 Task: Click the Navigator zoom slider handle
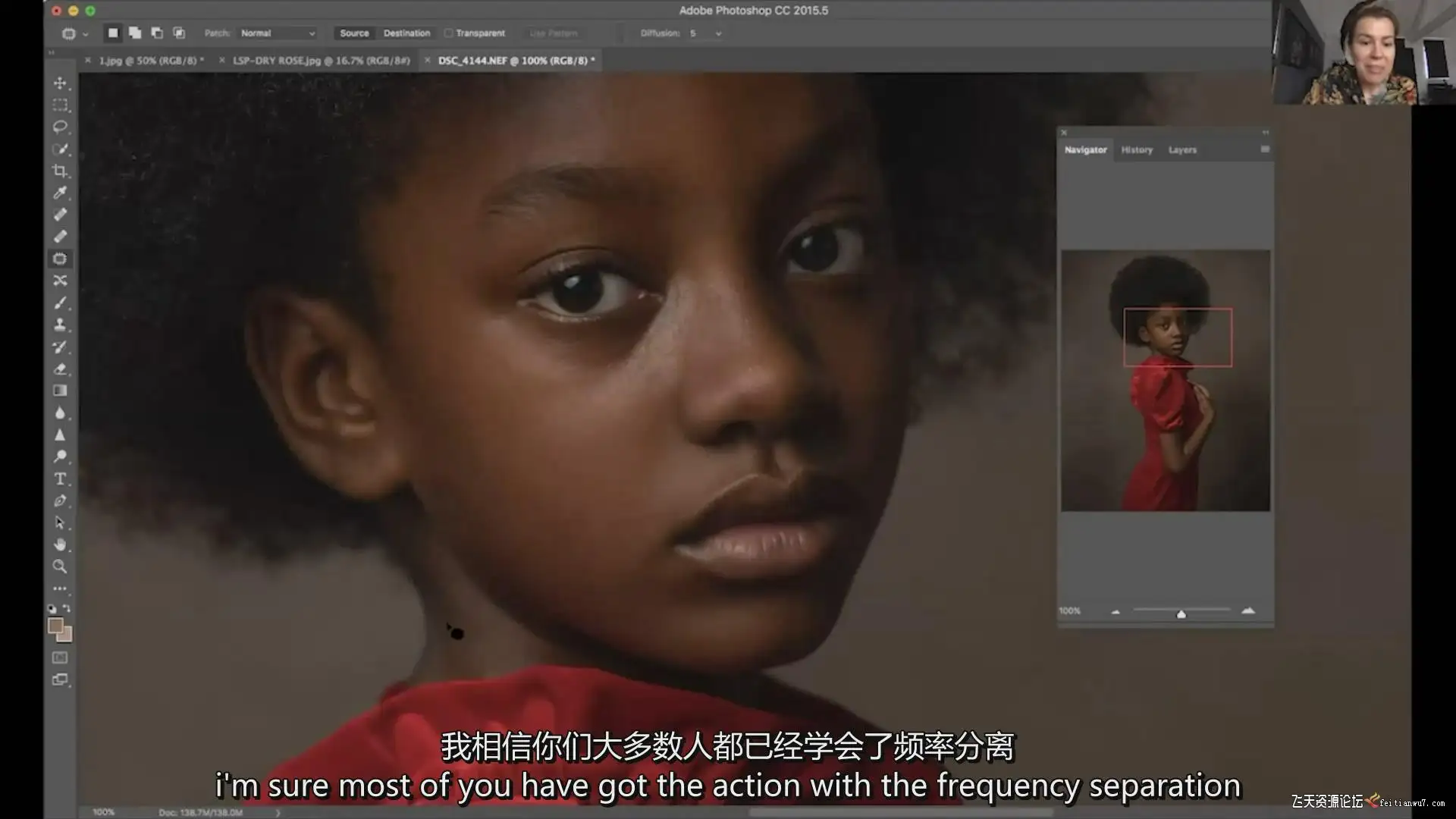[1181, 613]
